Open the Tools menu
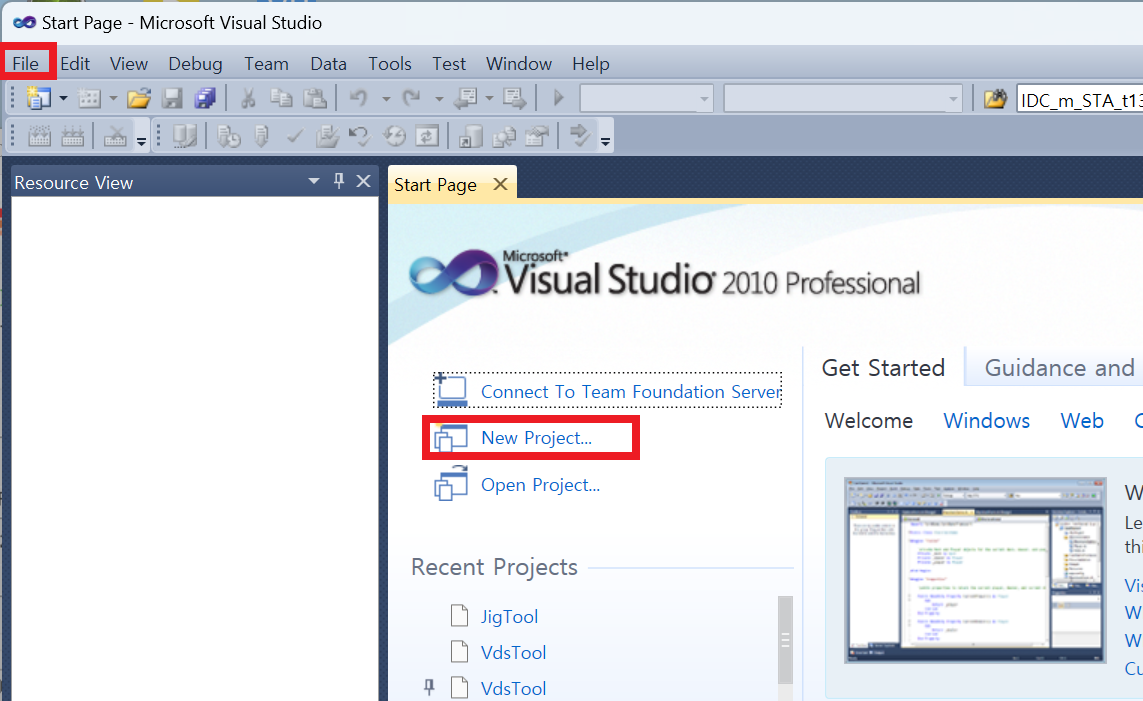Screen dimensions: 1143x701 click(x=390, y=64)
